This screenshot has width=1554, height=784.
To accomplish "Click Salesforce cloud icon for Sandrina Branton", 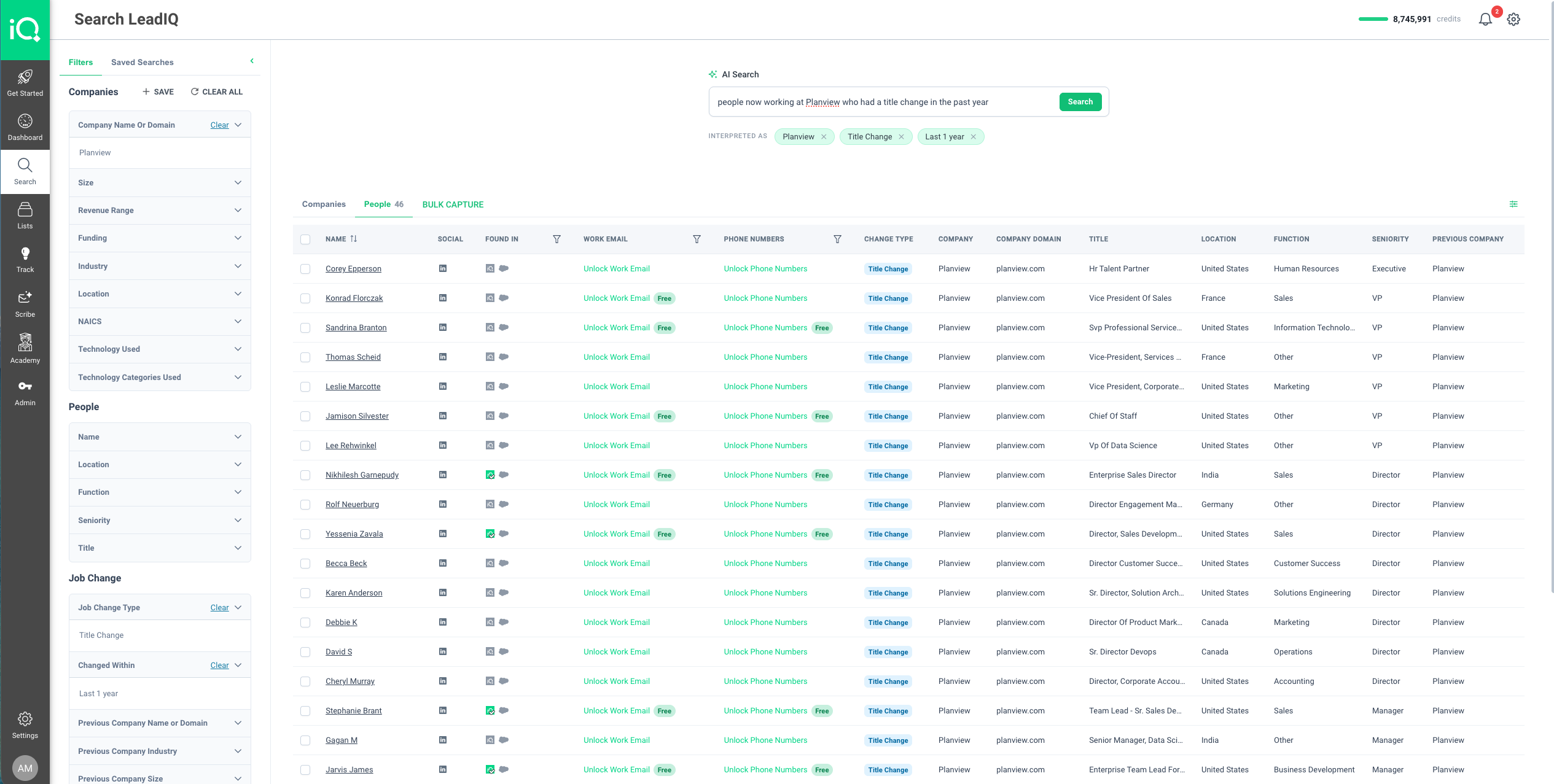I will [x=504, y=327].
